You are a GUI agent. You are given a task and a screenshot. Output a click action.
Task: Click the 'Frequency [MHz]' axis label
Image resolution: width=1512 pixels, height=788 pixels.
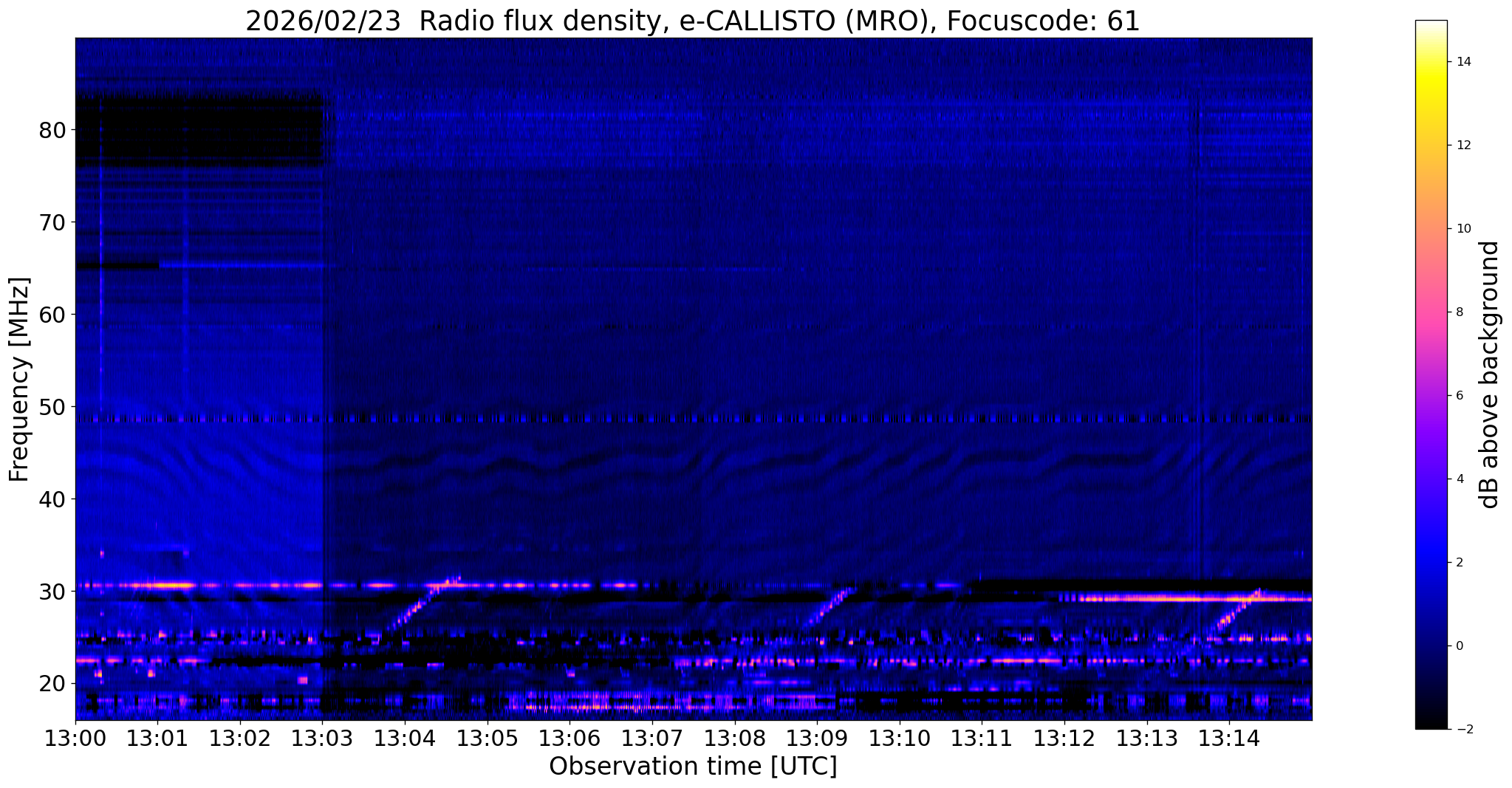(x=20, y=380)
